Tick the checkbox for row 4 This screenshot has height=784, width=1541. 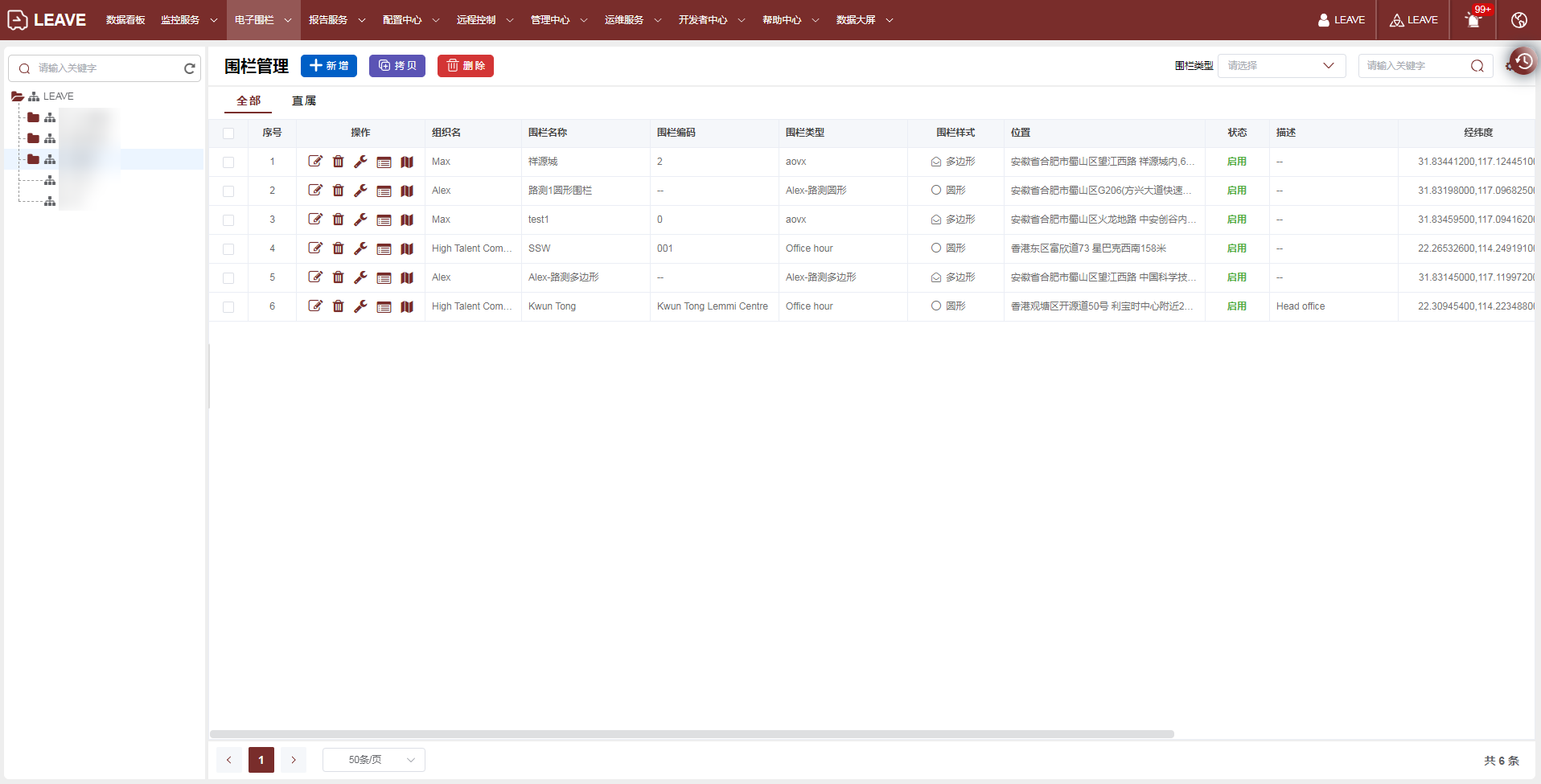click(x=228, y=249)
